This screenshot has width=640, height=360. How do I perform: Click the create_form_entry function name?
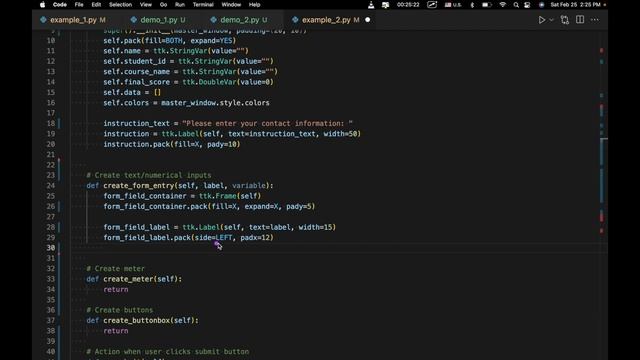(x=139, y=186)
